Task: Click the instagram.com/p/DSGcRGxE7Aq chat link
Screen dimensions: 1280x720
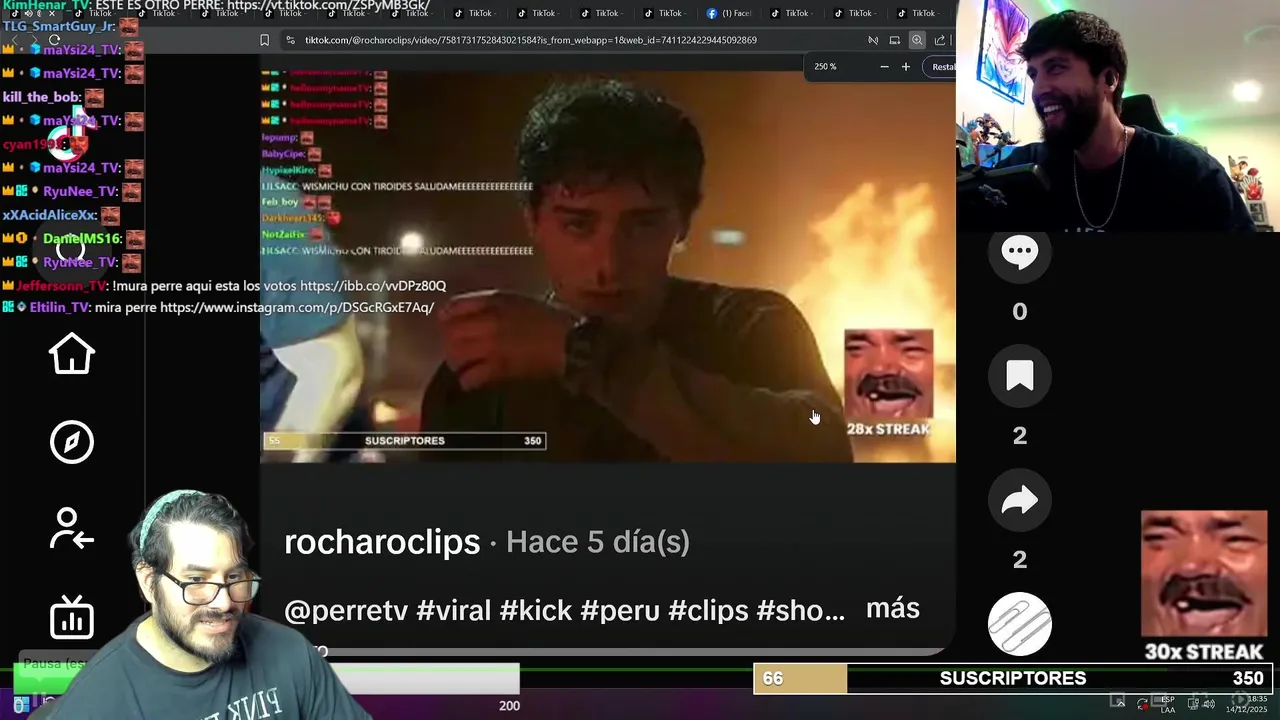Action: pyautogui.click(x=297, y=308)
